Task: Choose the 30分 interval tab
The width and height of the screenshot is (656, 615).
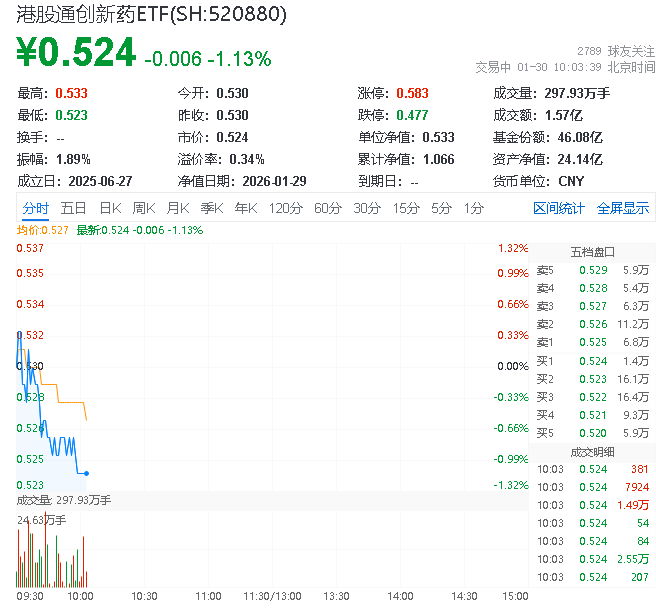Action: pos(366,208)
